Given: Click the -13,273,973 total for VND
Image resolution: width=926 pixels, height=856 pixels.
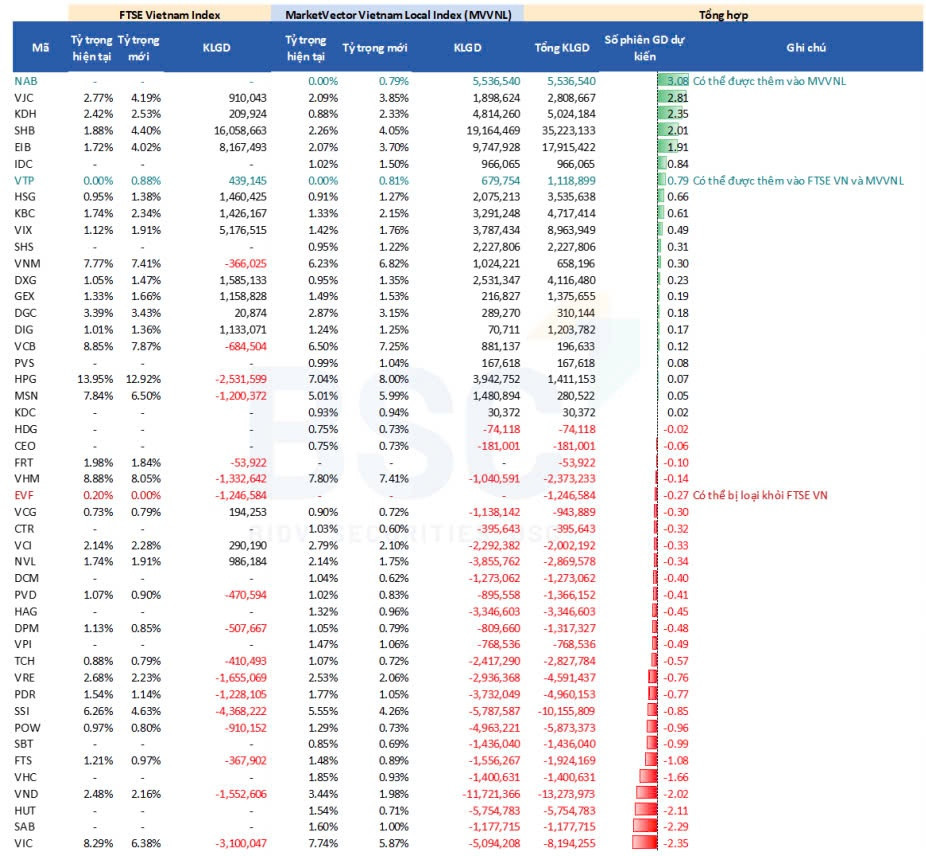Looking at the screenshot, I should click(x=566, y=794).
